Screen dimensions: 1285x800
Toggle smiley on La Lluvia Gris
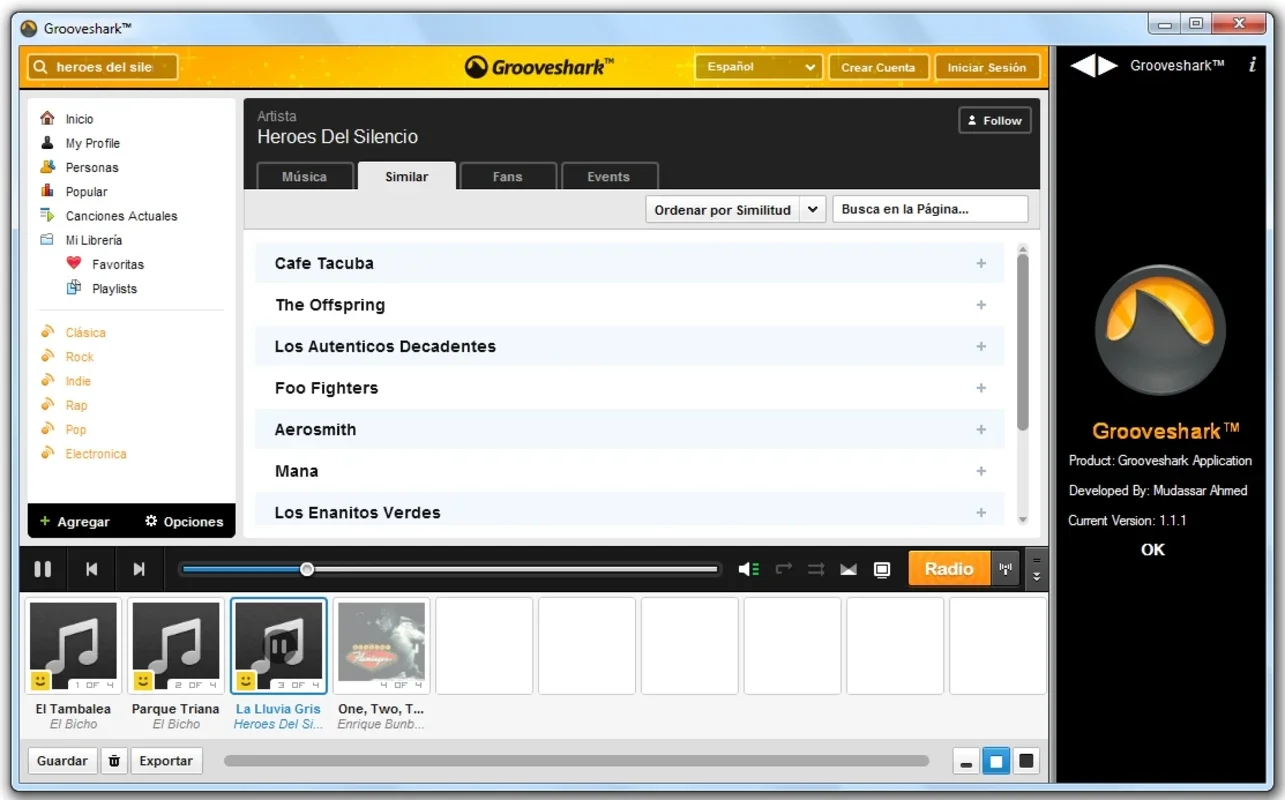[x=246, y=681]
